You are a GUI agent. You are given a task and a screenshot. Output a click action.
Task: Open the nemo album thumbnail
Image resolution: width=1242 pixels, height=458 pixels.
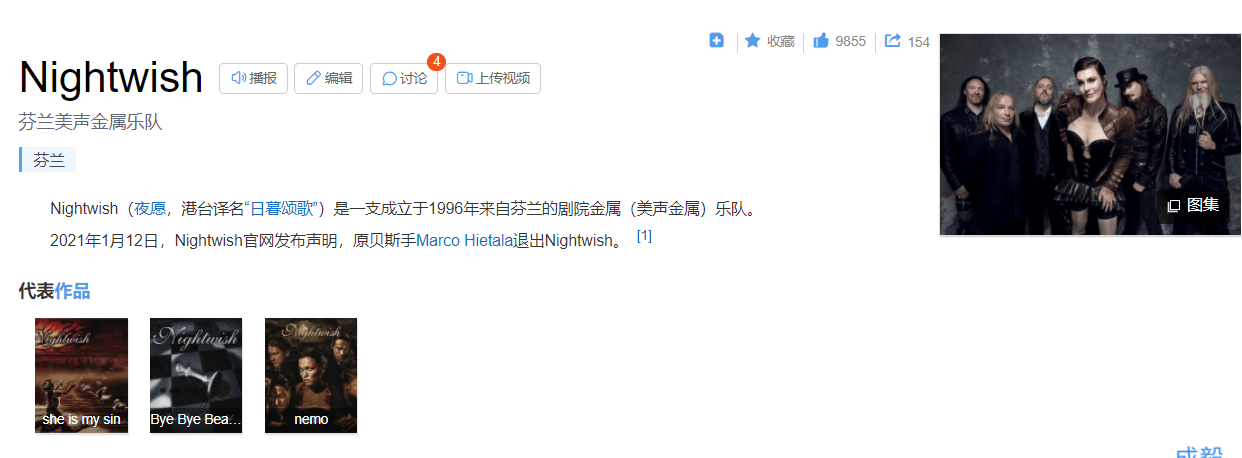[311, 375]
